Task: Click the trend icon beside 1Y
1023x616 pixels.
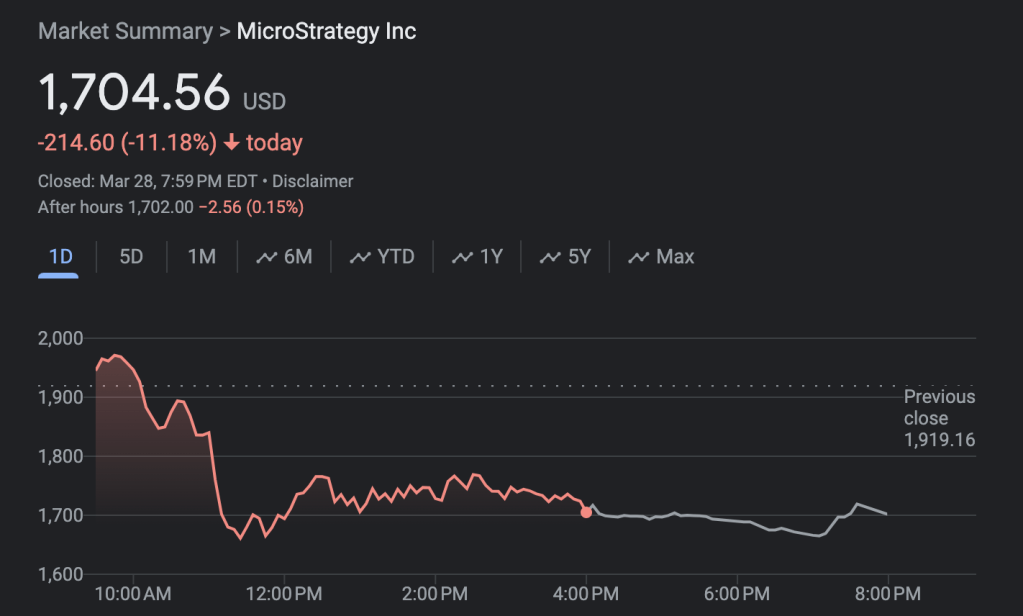Action: (x=462, y=258)
